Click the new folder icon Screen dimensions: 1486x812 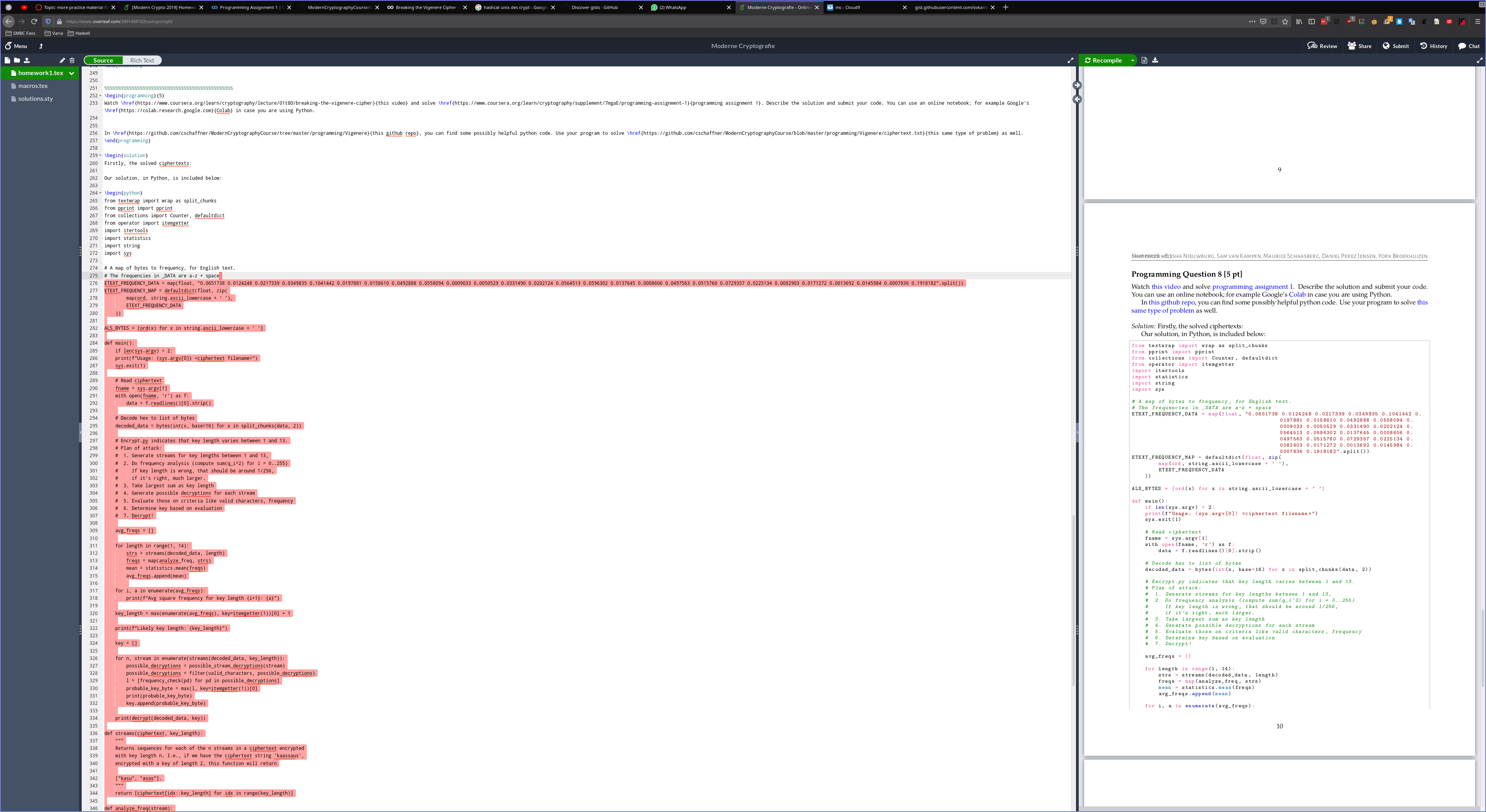coord(17,60)
